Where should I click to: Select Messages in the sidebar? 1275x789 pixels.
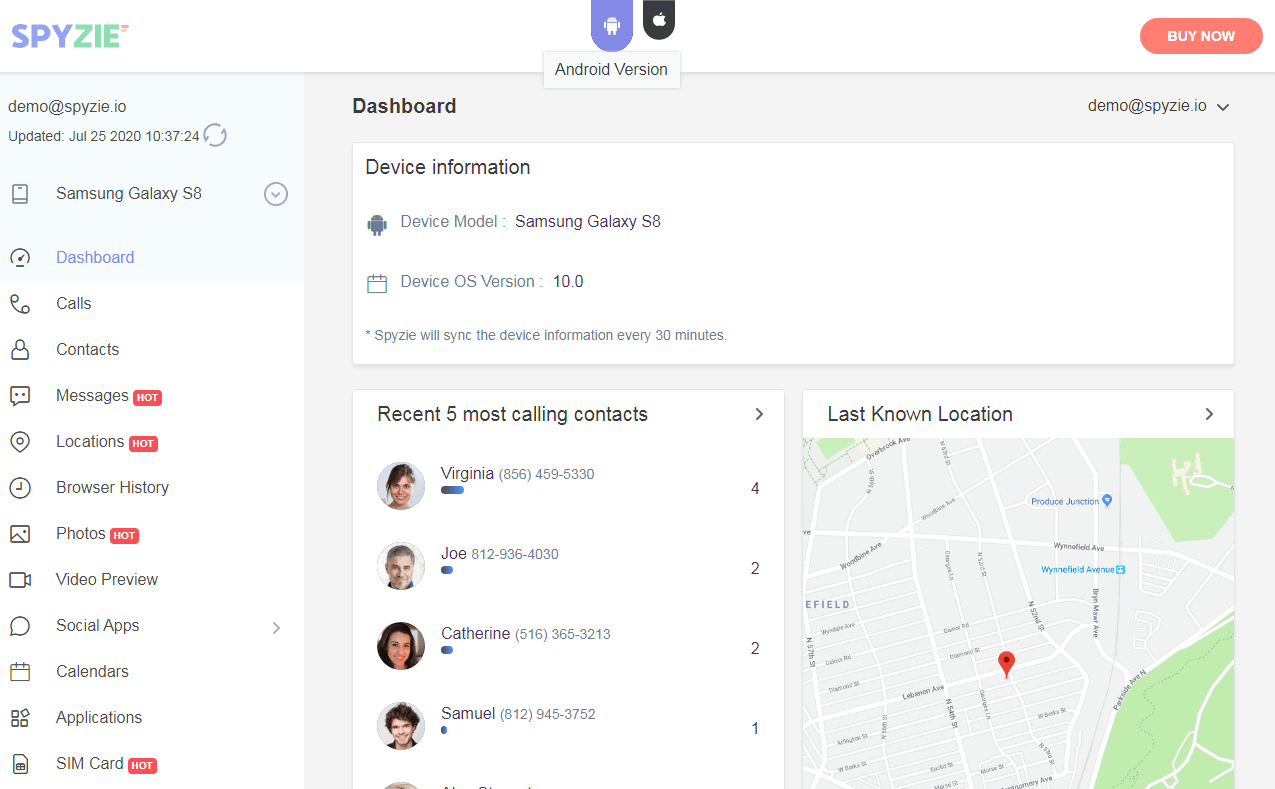pyautogui.click(x=92, y=396)
